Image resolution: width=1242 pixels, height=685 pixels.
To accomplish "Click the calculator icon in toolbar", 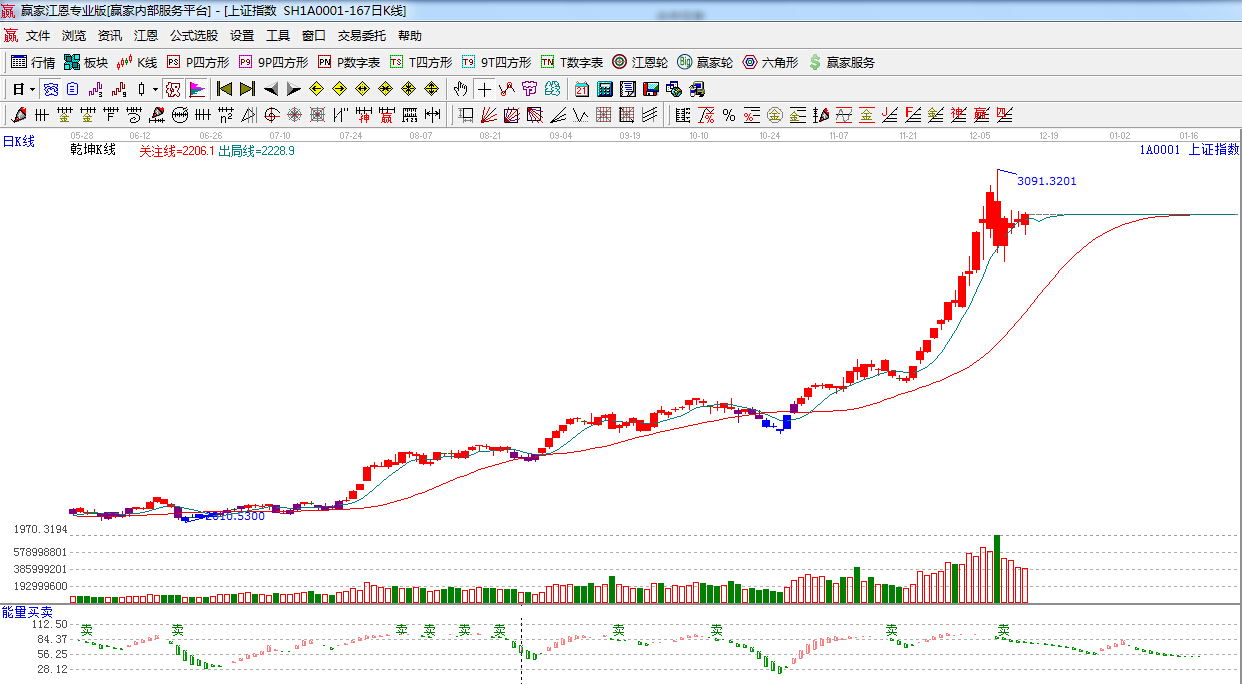I will [x=604, y=89].
